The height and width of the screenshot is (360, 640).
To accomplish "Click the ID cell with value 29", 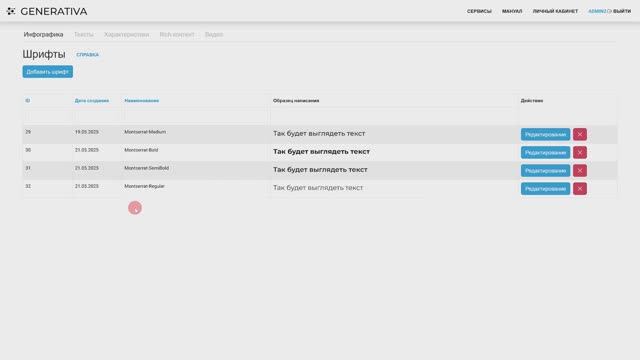I will tap(28, 132).
